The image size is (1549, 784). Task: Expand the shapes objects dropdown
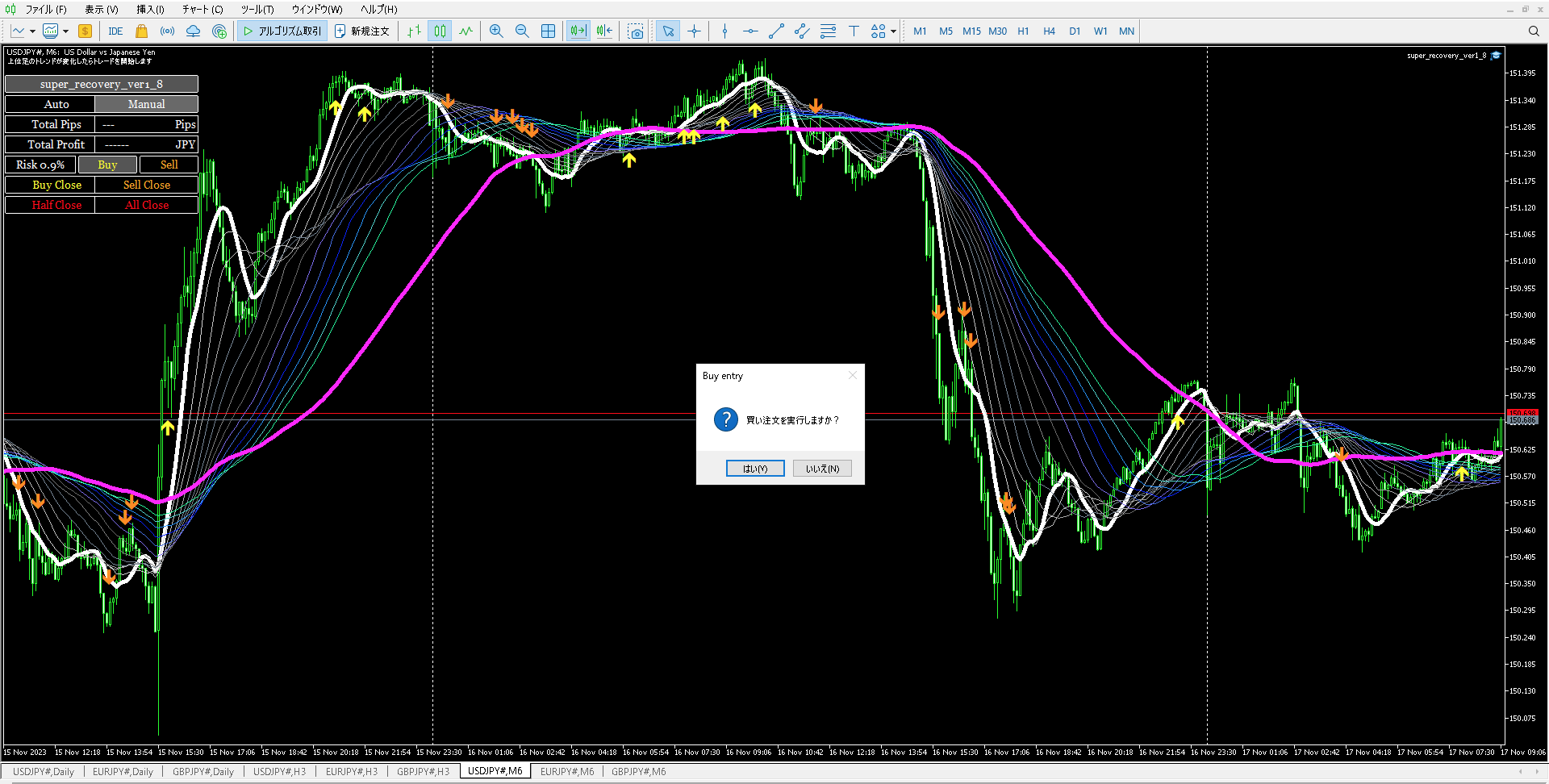coord(893,31)
